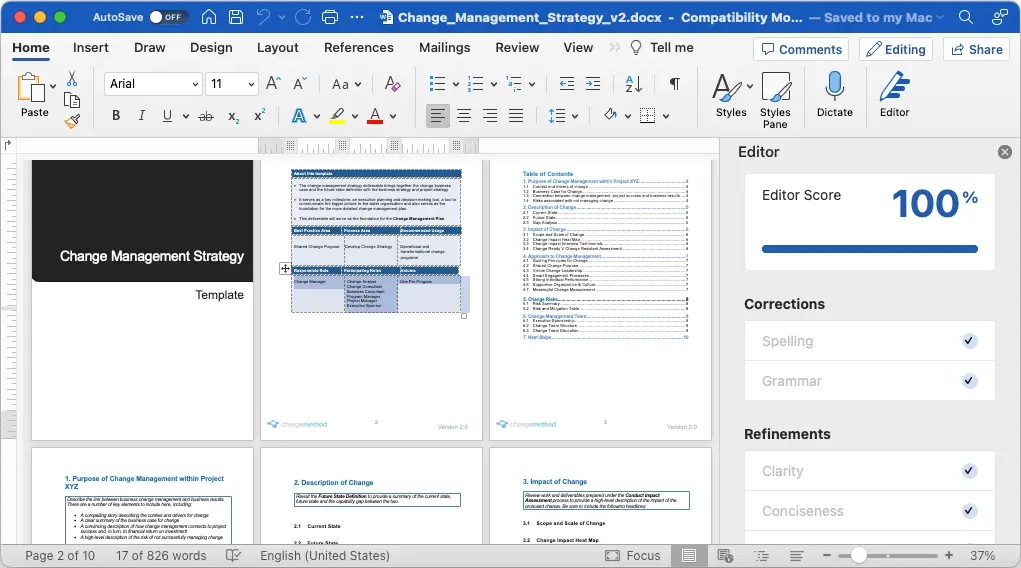
Task: Activate the Format Painter brush
Action: (x=72, y=121)
